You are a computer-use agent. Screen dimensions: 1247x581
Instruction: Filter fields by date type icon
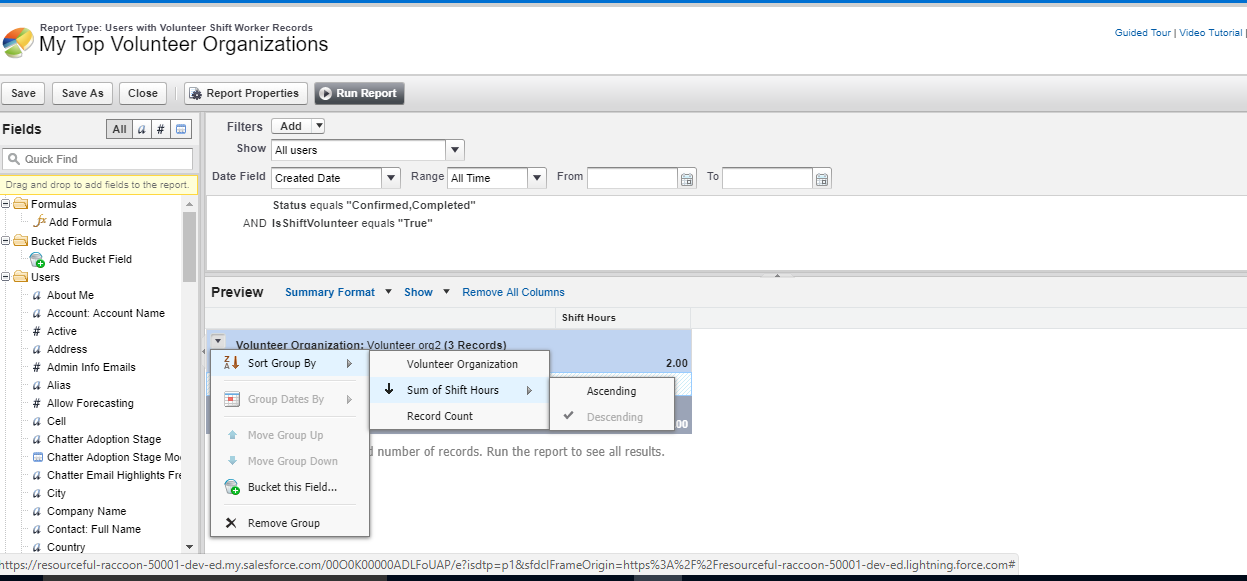[x=181, y=129]
